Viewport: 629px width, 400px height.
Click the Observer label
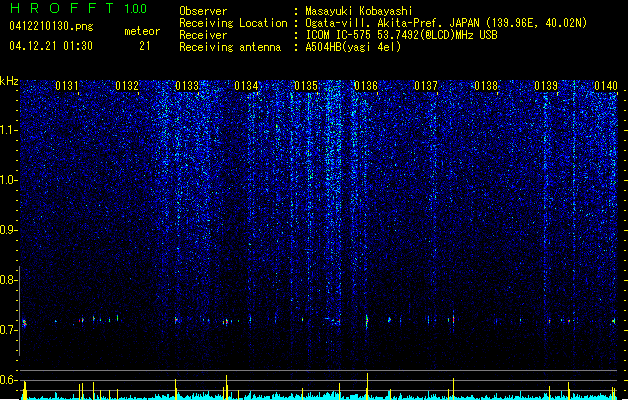[203, 11]
